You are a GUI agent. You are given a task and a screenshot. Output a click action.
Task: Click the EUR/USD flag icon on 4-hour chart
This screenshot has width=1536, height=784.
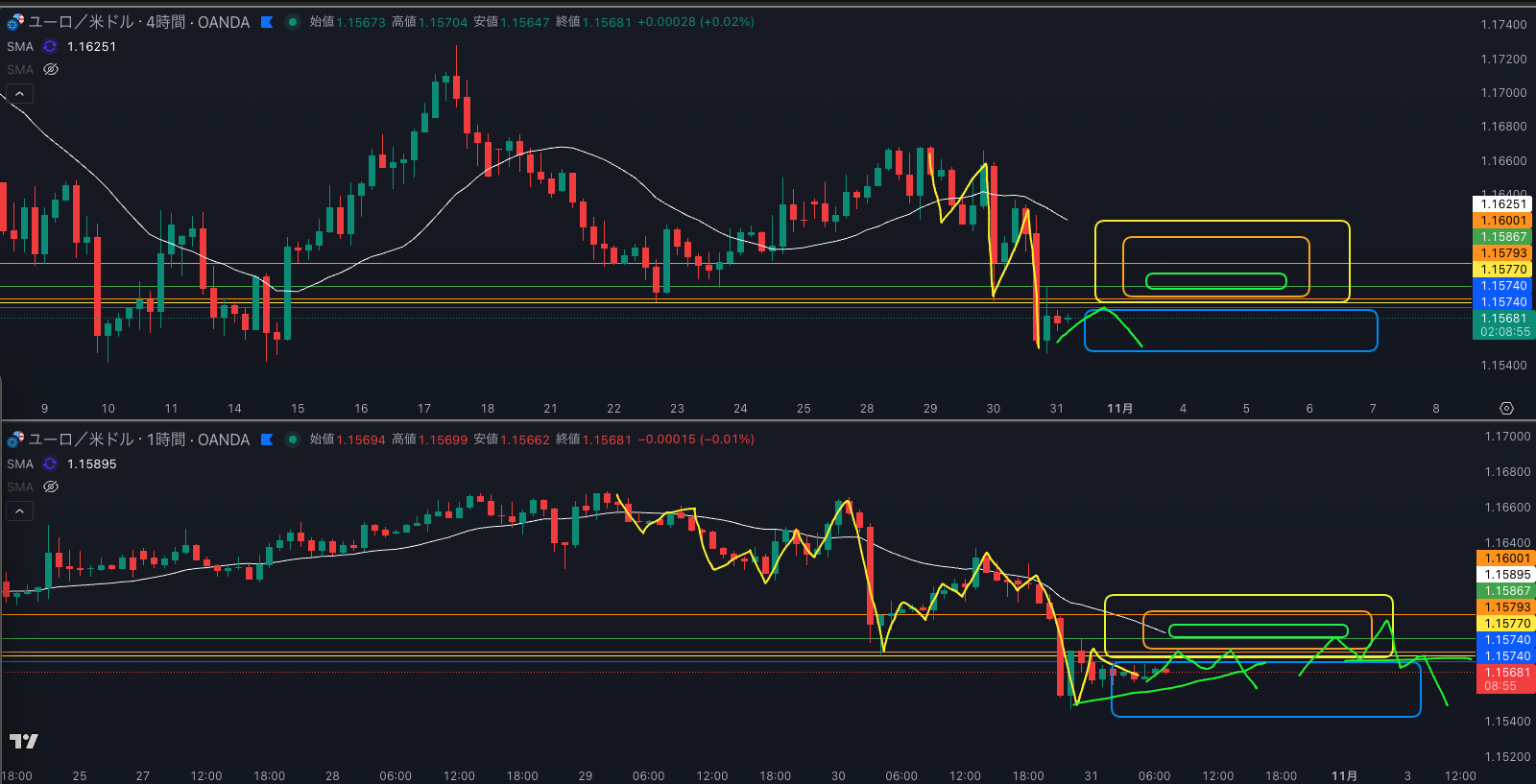(x=15, y=22)
